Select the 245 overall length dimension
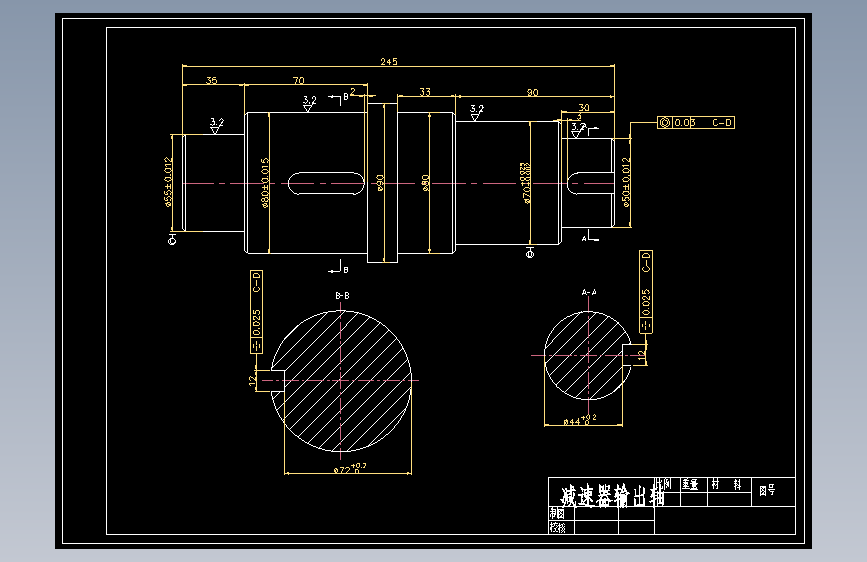 (x=389, y=61)
